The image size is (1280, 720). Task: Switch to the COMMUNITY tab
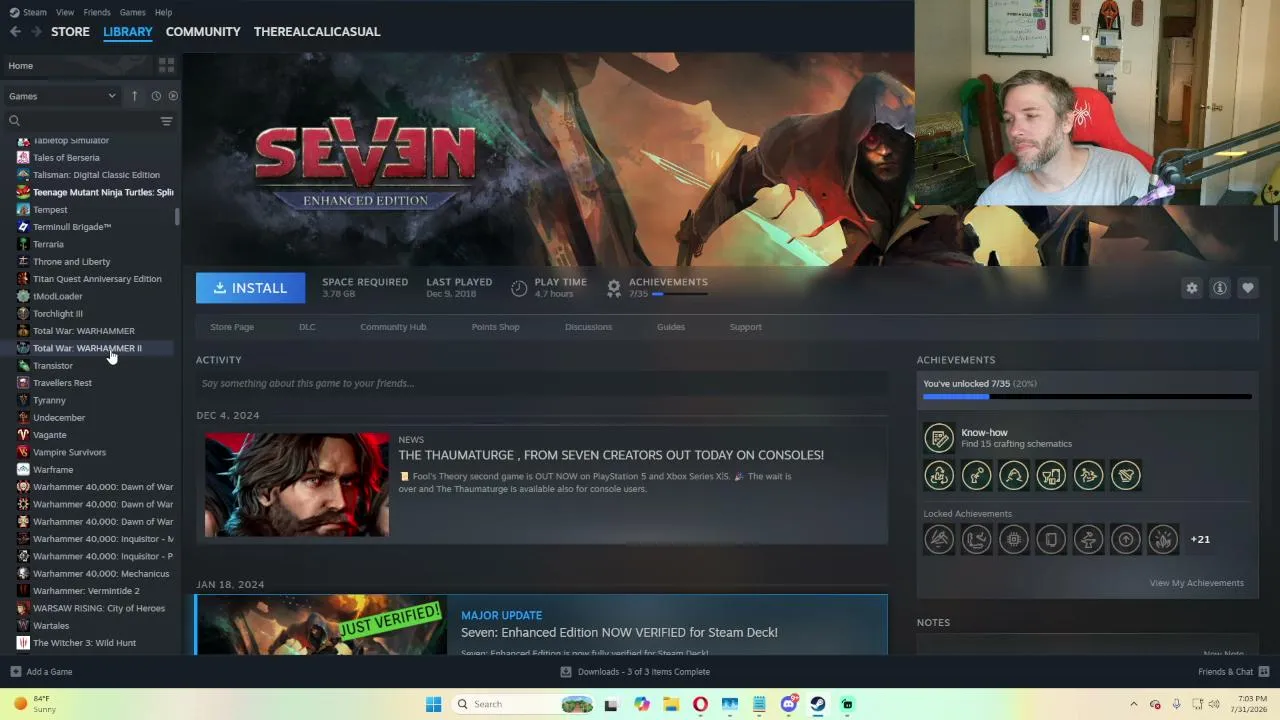click(x=203, y=32)
